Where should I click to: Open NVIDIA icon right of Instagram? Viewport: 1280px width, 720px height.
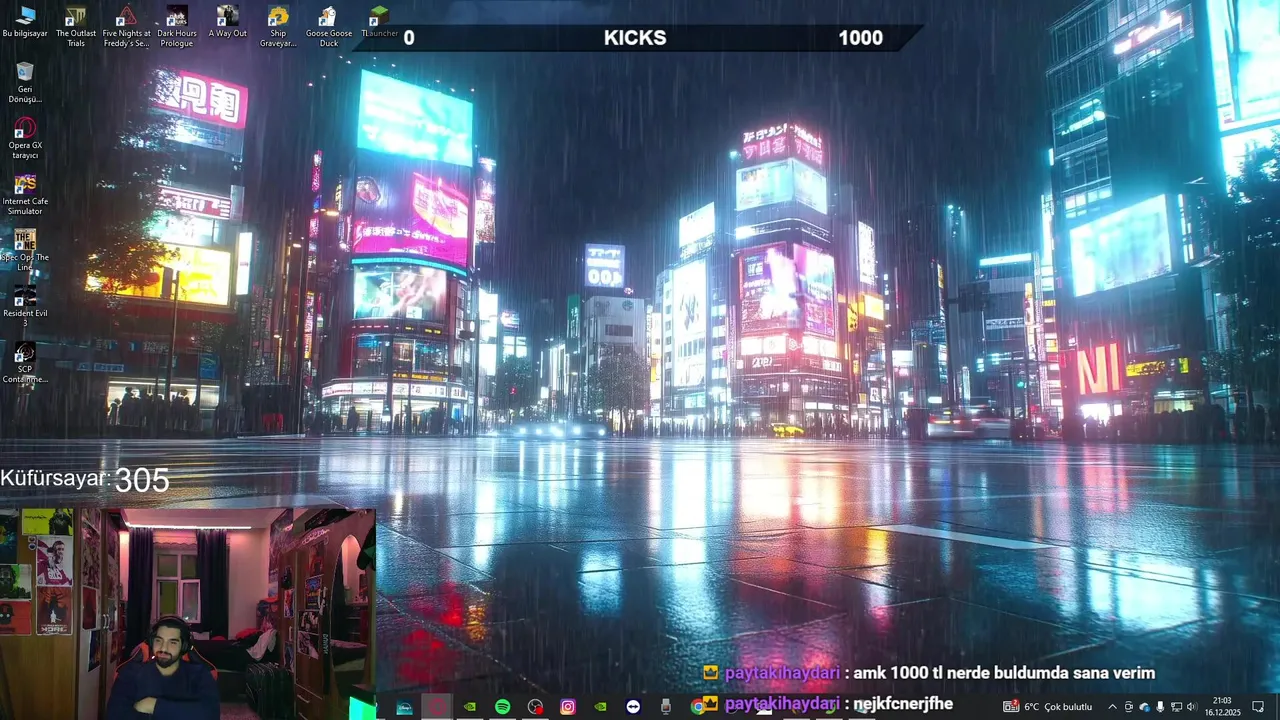[x=600, y=706]
